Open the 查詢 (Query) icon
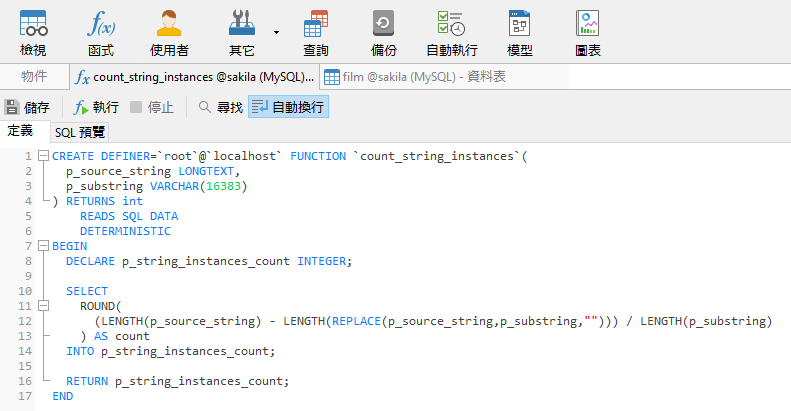This screenshot has width=791, height=411. (x=316, y=32)
